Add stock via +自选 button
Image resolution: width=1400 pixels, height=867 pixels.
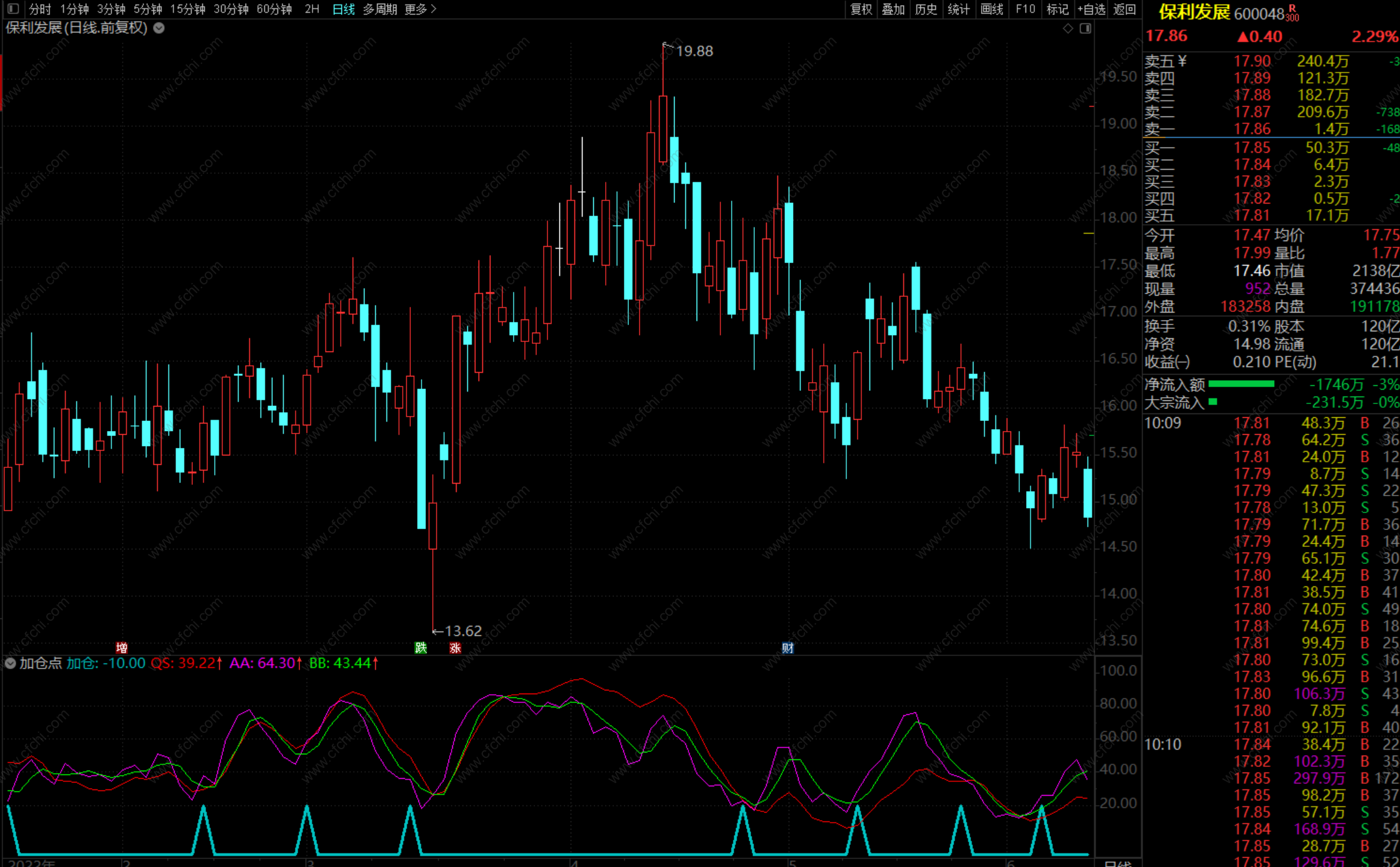click(1091, 9)
